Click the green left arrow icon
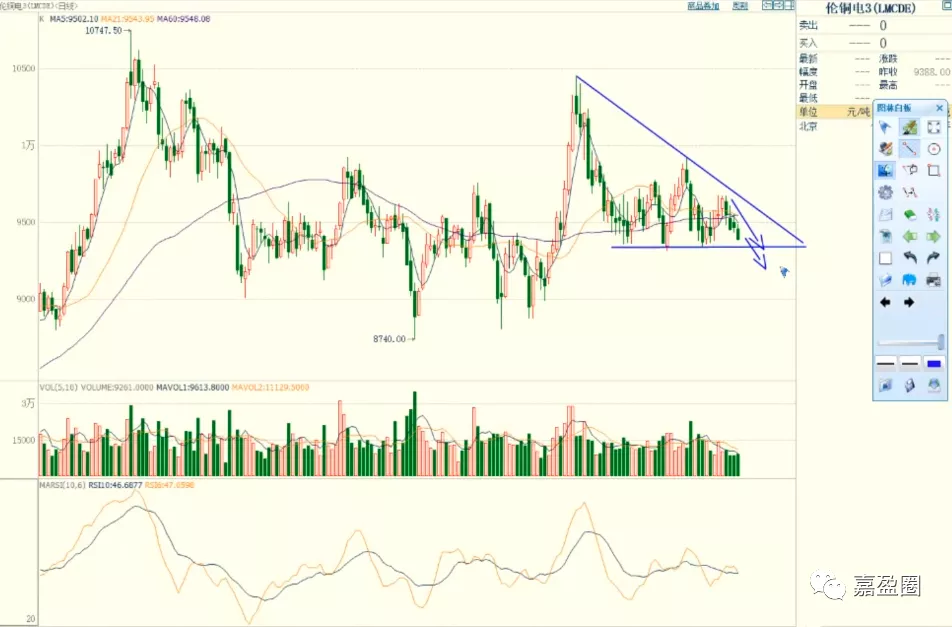 [x=910, y=236]
